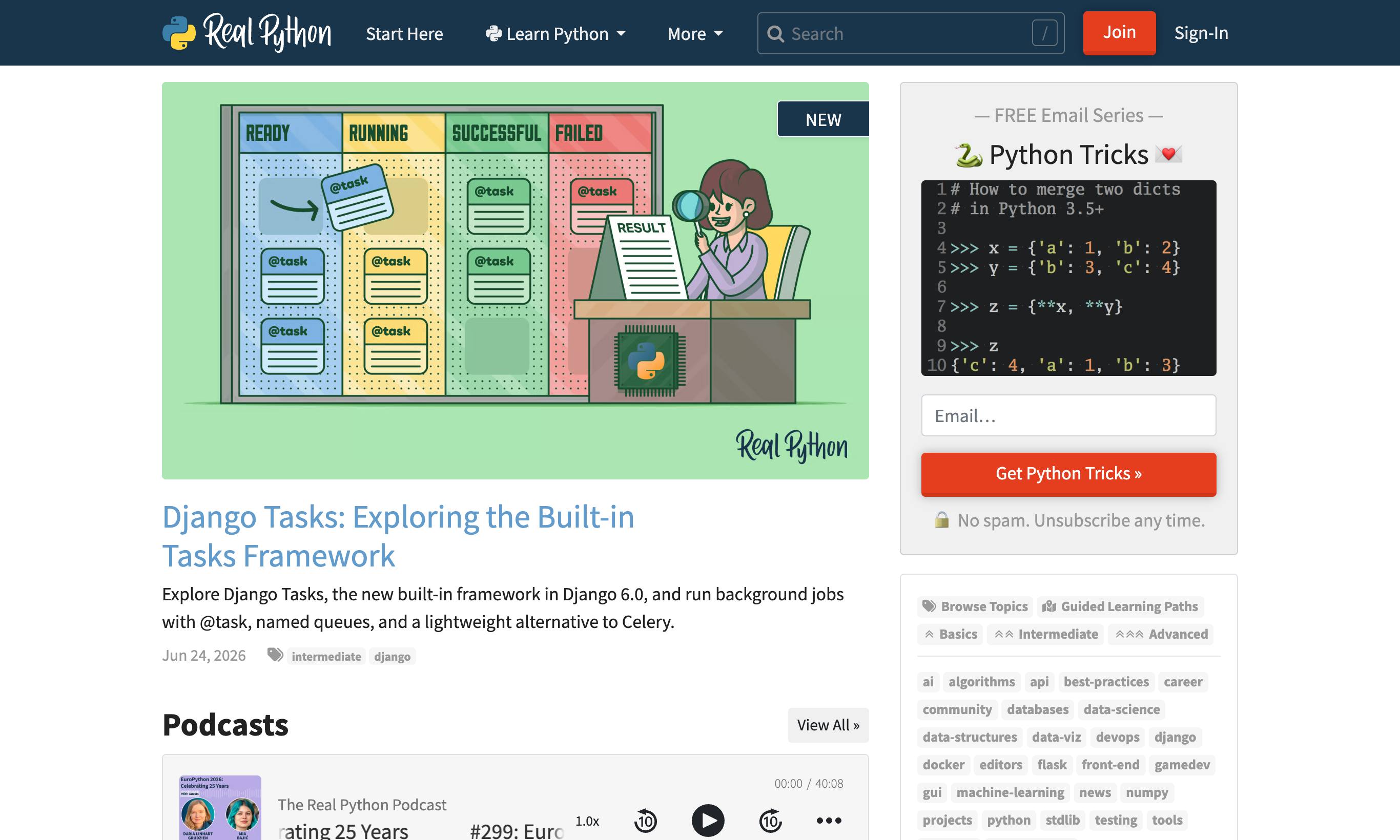
Task: Open the docker topic tag
Action: click(943, 765)
